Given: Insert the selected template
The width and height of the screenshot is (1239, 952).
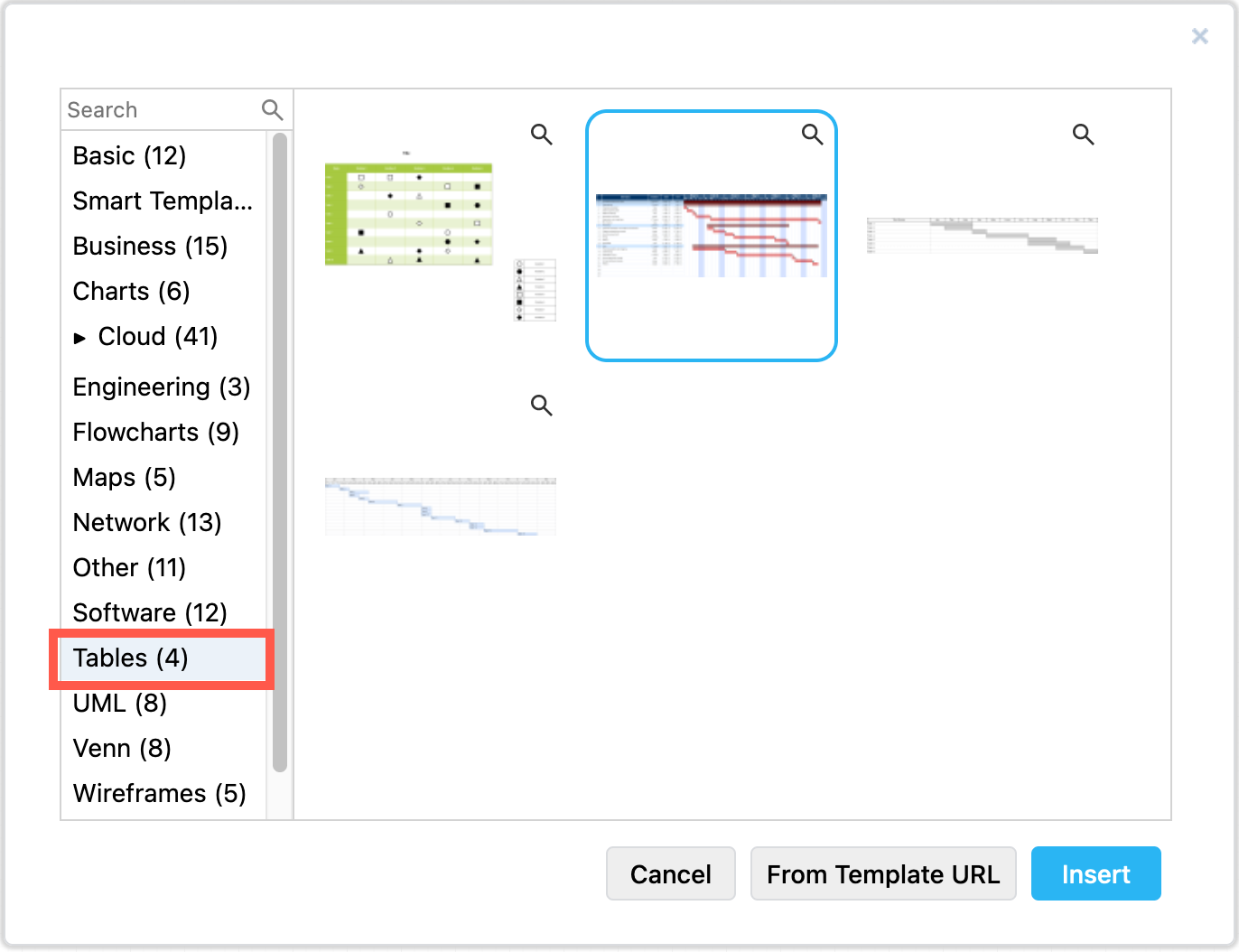Looking at the screenshot, I should pyautogui.click(x=1095, y=873).
